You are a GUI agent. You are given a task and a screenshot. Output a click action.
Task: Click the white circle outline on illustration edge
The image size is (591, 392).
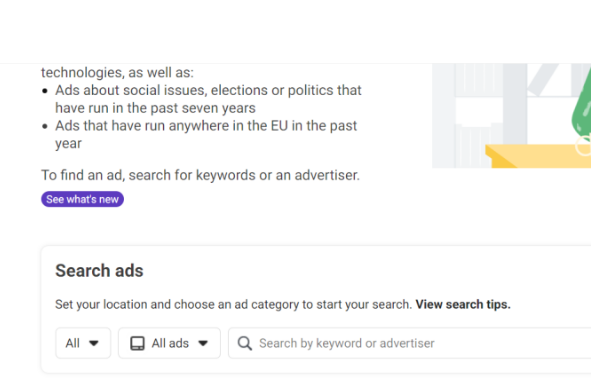pyautogui.click(x=583, y=146)
